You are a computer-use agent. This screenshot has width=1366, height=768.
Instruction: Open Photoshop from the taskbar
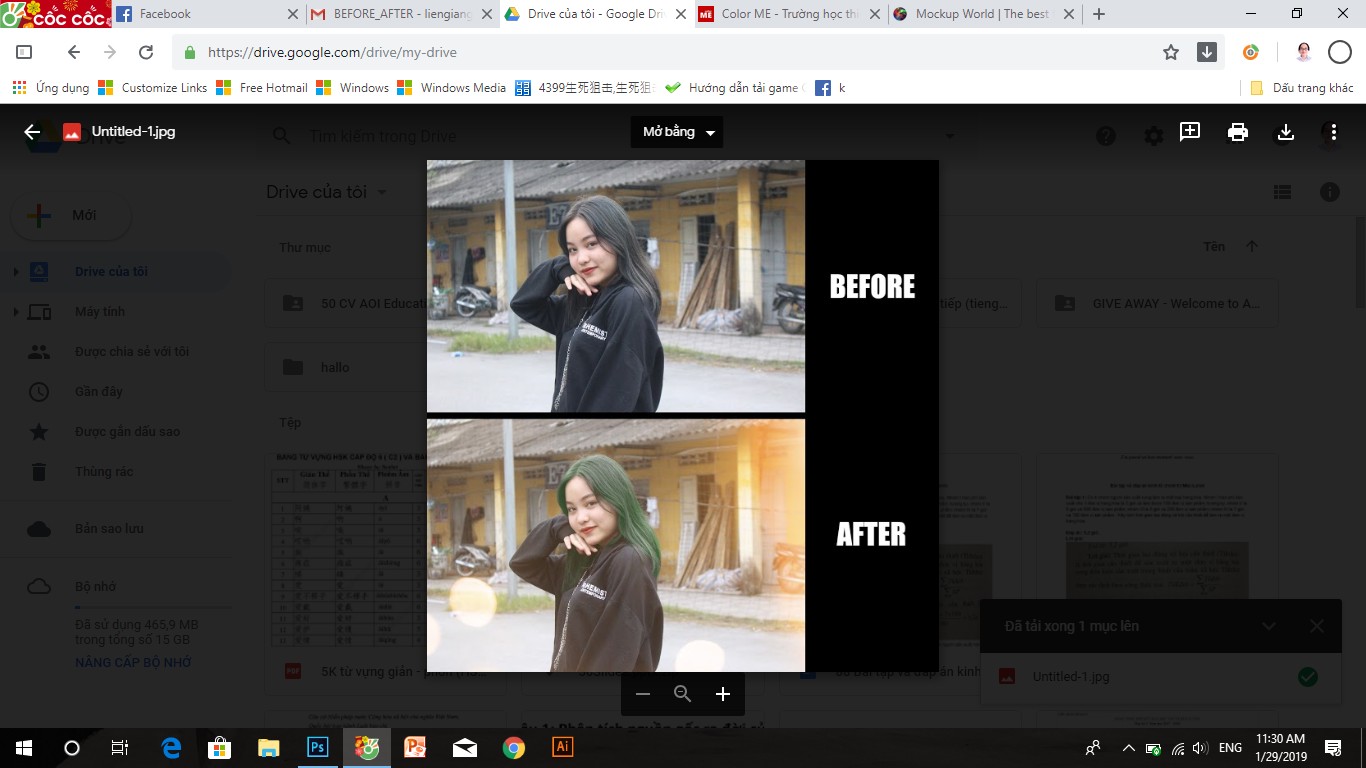[318, 747]
